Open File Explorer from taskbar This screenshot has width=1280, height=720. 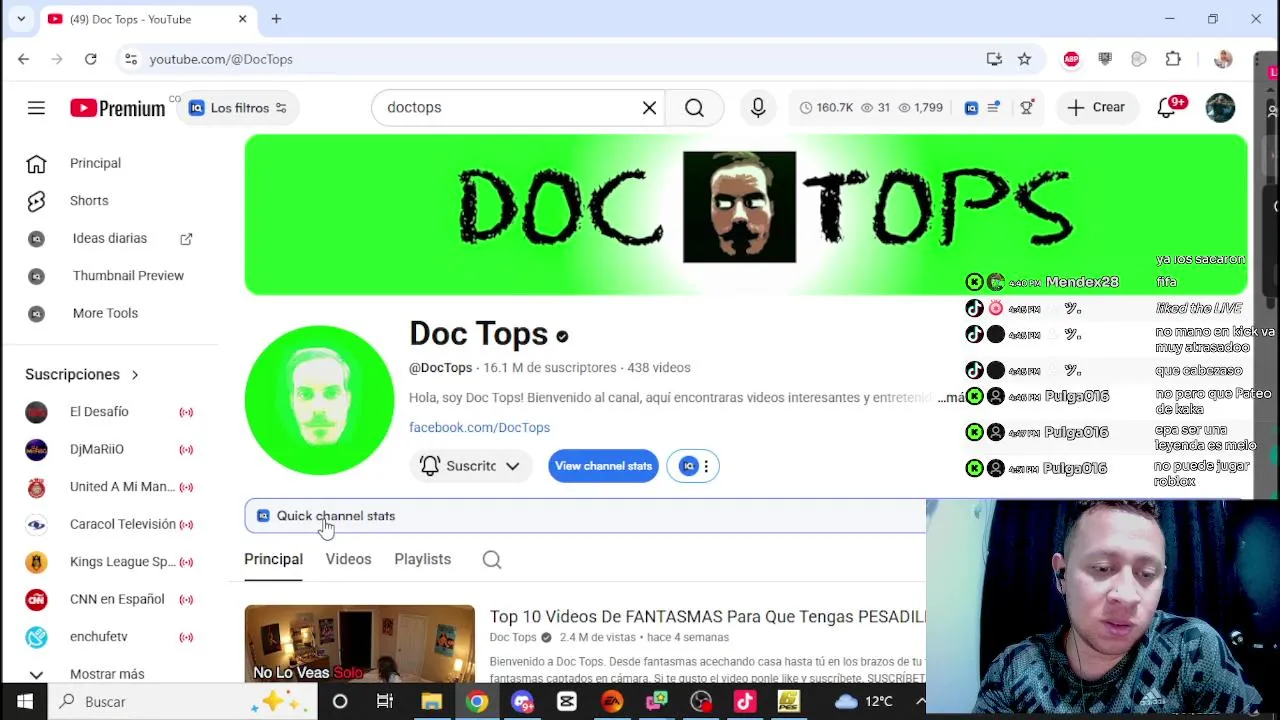coord(431,702)
